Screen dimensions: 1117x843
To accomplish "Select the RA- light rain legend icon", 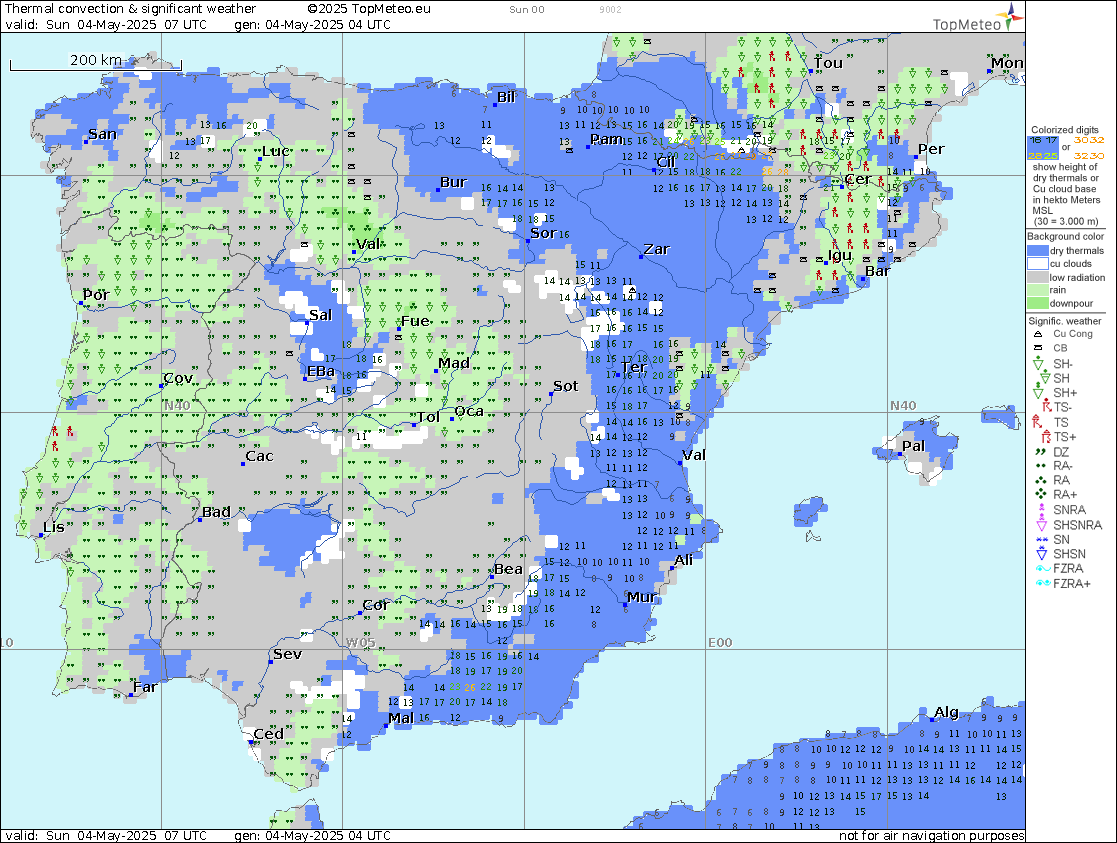I will coord(1039,465).
